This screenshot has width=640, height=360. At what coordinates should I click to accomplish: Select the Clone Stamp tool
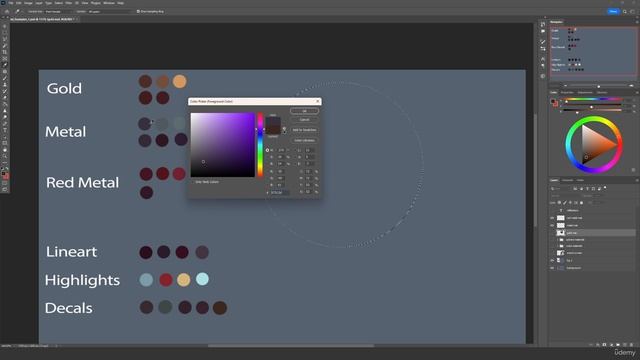[x=5, y=84]
